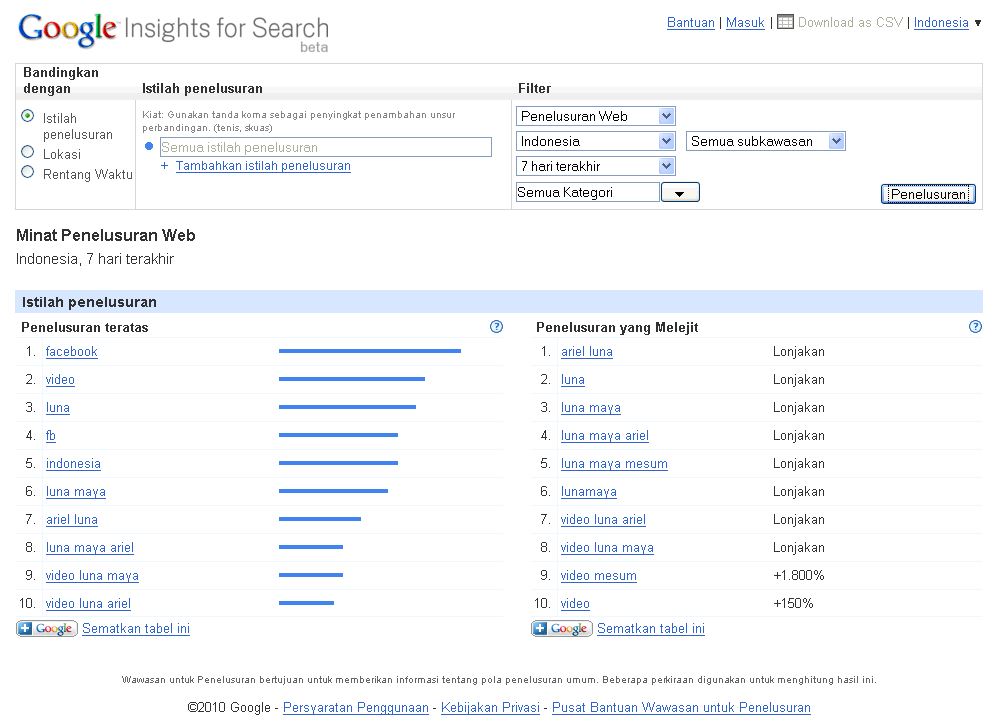Open the Masuk sign-in link
999x728 pixels.
(x=745, y=23)
